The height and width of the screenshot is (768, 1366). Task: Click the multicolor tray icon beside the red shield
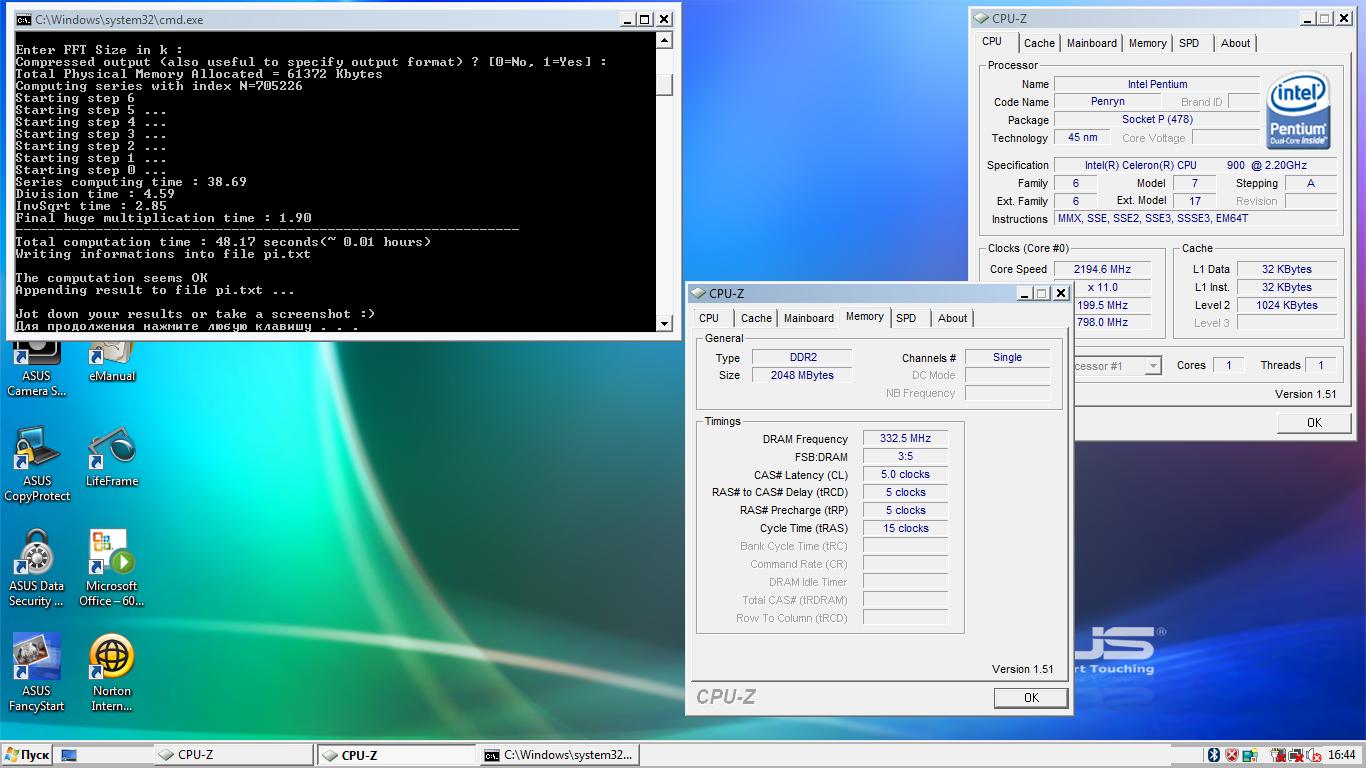[x=1251, y=755]
